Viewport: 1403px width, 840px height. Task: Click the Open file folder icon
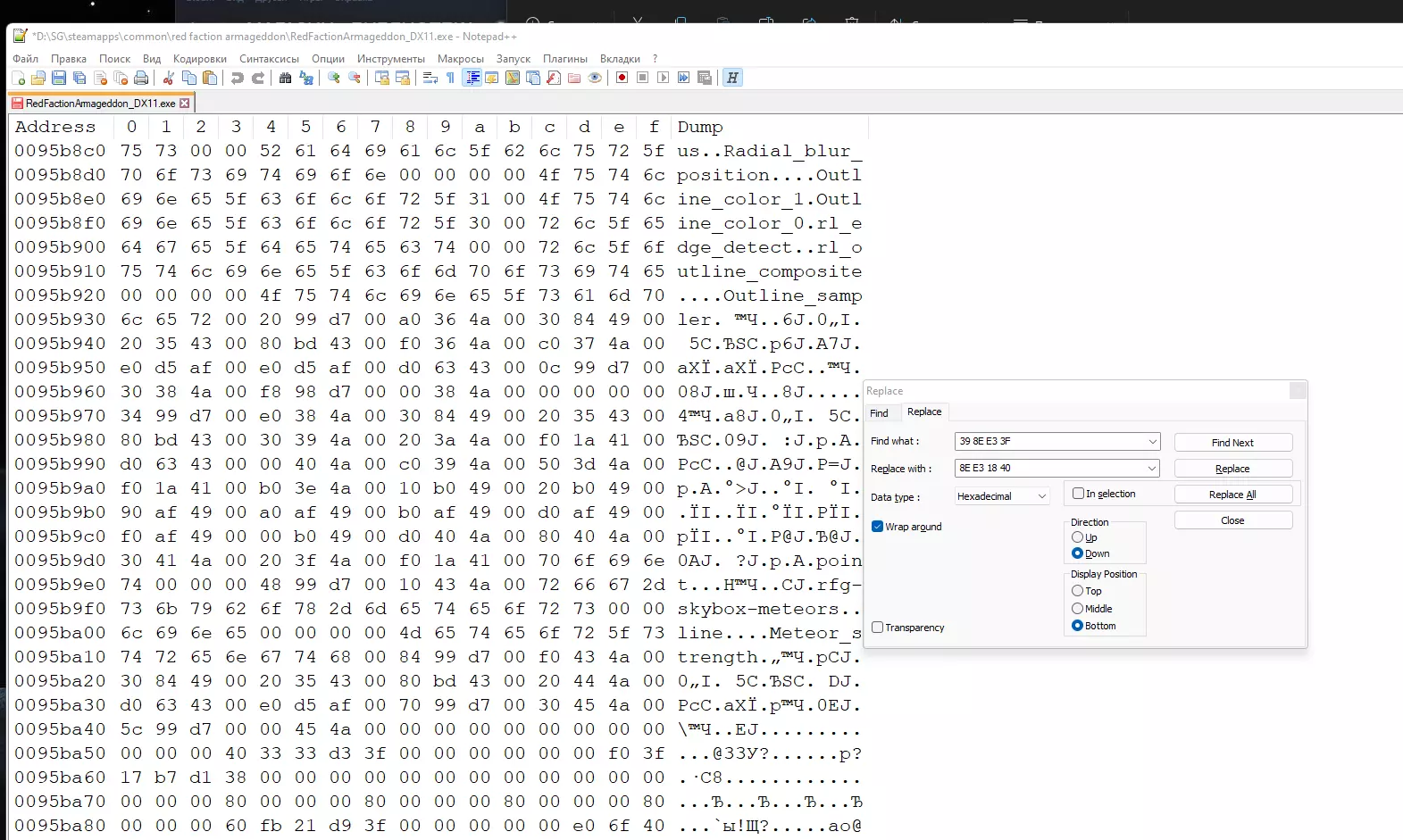38,78
